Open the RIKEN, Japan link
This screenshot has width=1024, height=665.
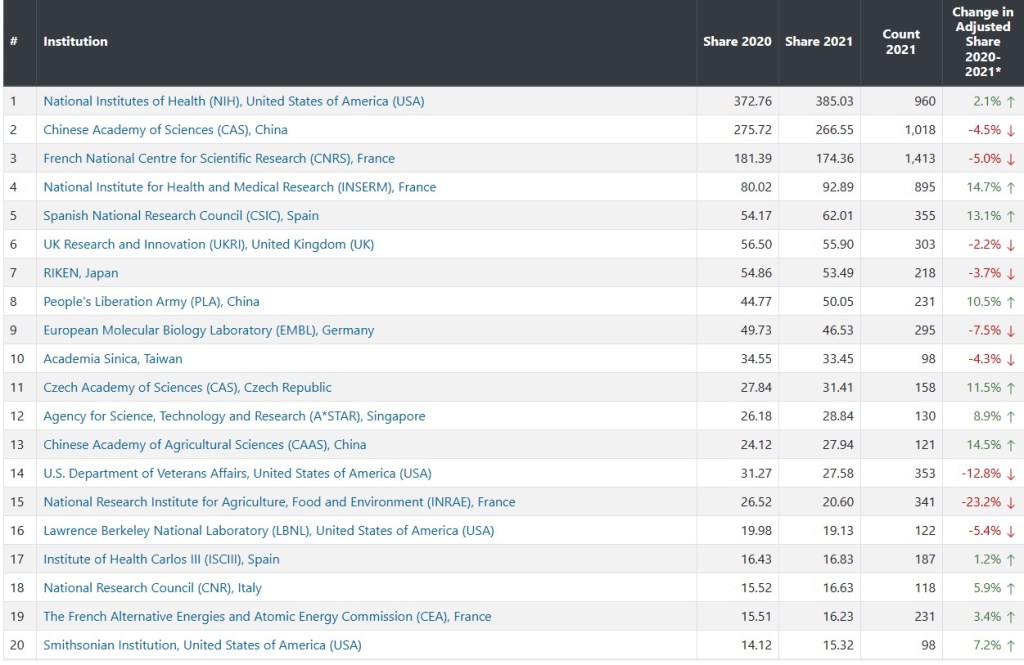80,273
